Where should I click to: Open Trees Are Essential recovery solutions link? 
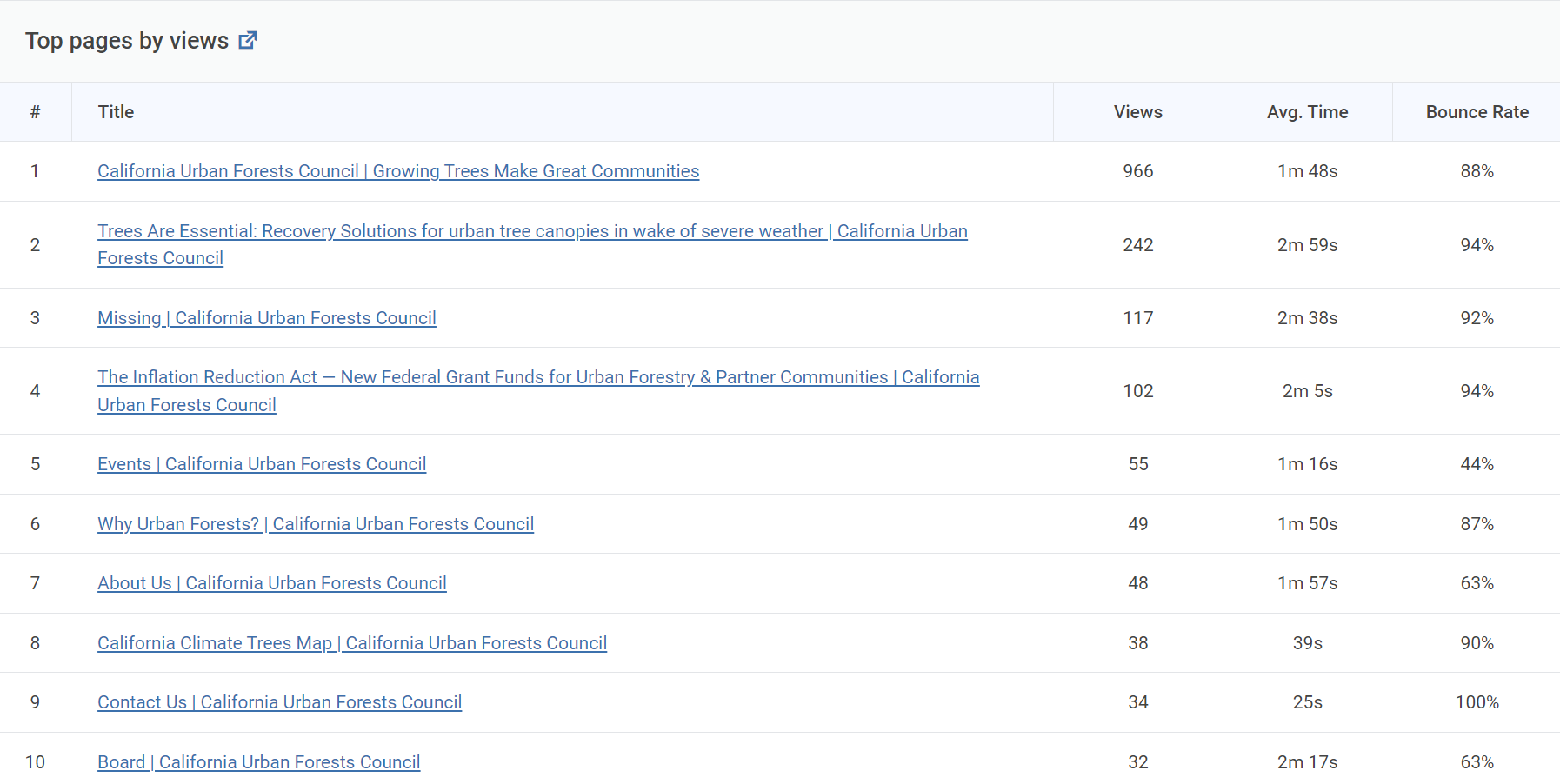point(532,244)
